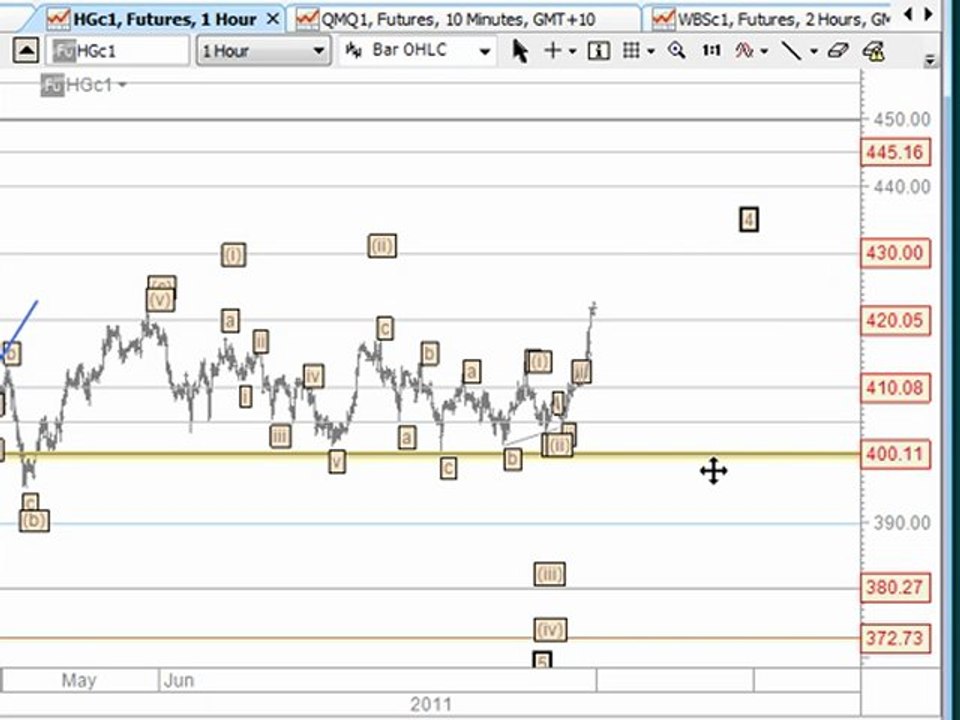Click the 420.05 price level tag
The width and height of the screenshot is (960, 720).
click(895, 320)
